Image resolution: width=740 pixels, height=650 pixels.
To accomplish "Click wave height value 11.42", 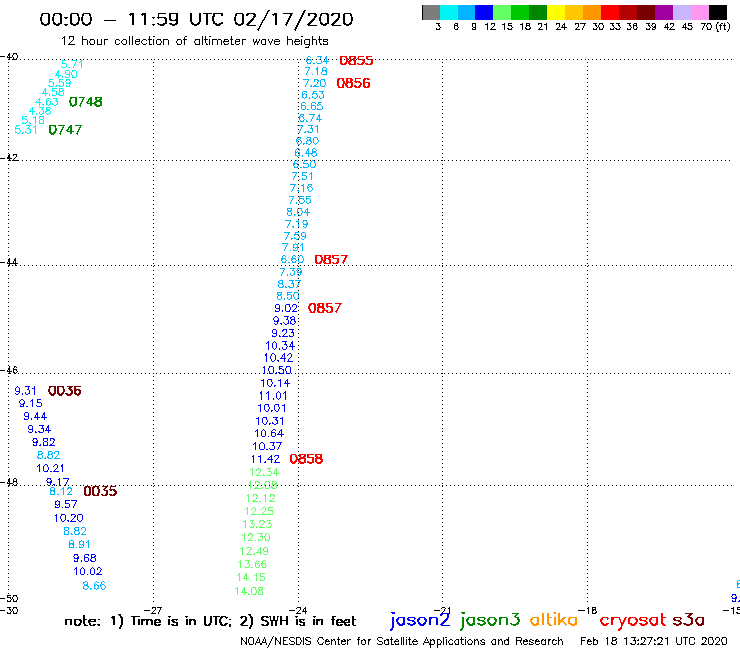I will point(265,459).
